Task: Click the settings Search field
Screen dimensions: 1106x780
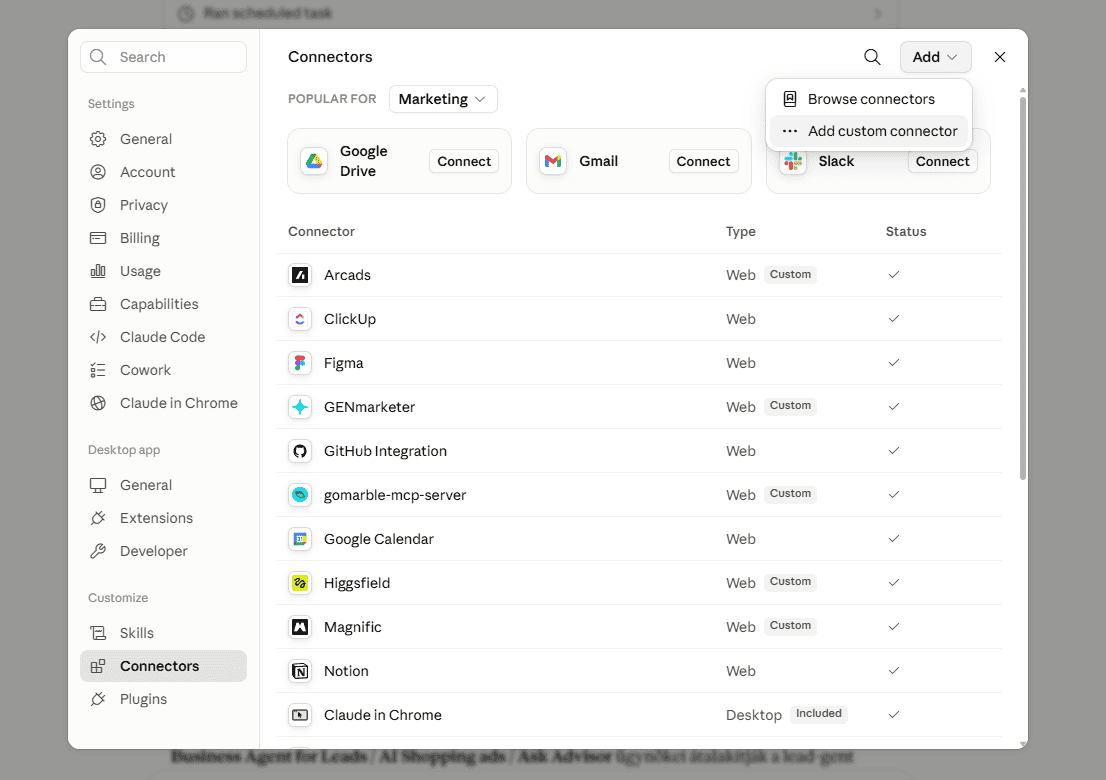Action: pos(164,57)
